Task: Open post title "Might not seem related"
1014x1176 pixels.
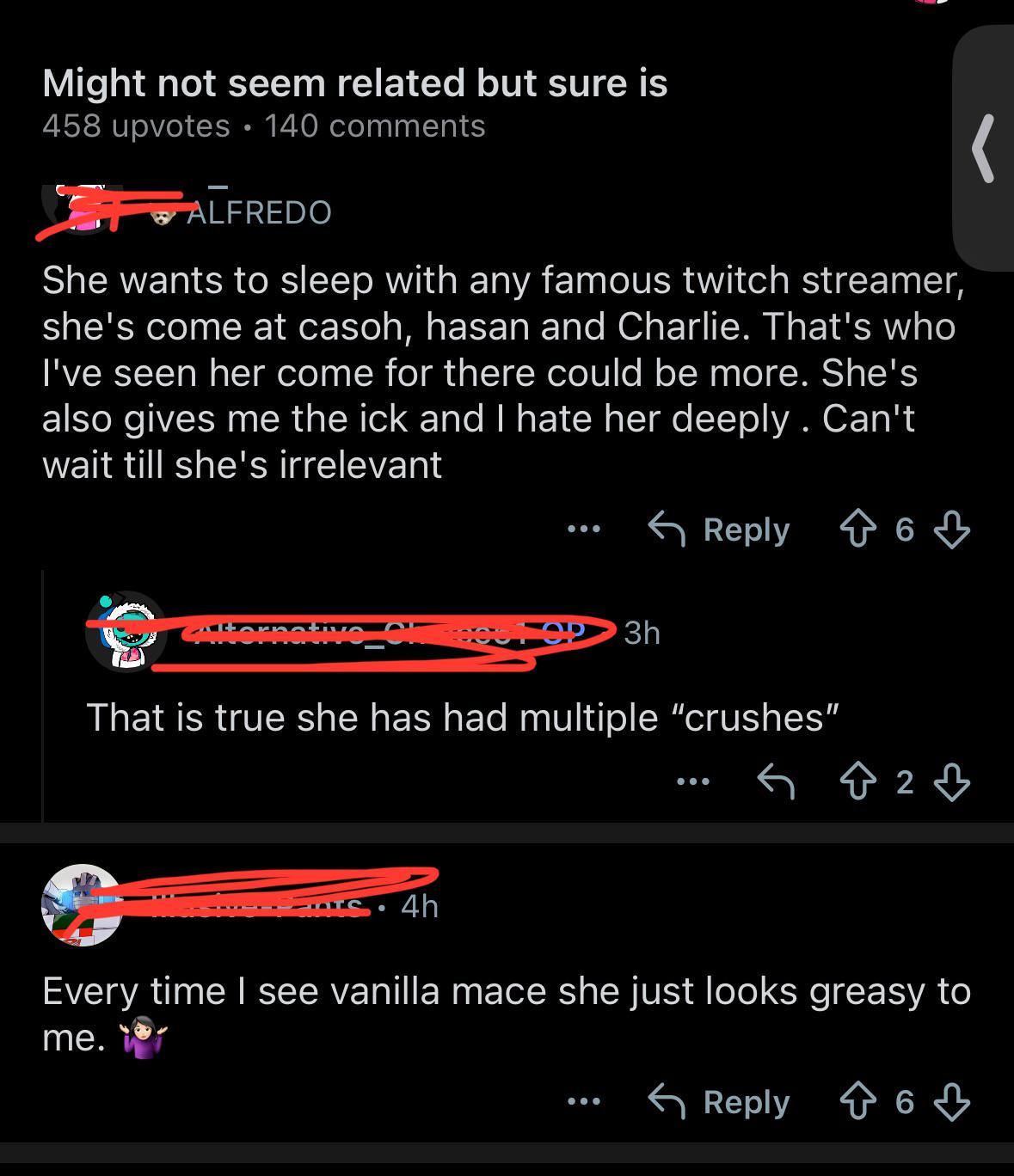Action: (354, 83)
